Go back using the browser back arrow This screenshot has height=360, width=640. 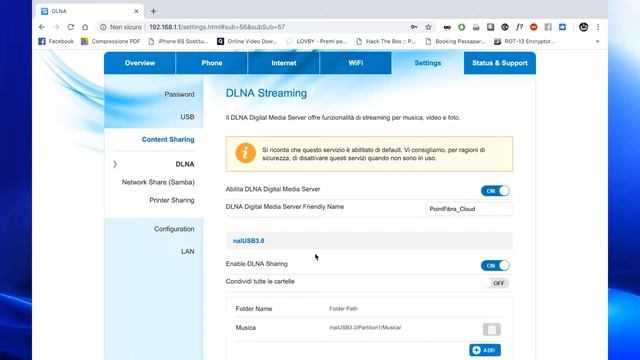pos(42,27)
